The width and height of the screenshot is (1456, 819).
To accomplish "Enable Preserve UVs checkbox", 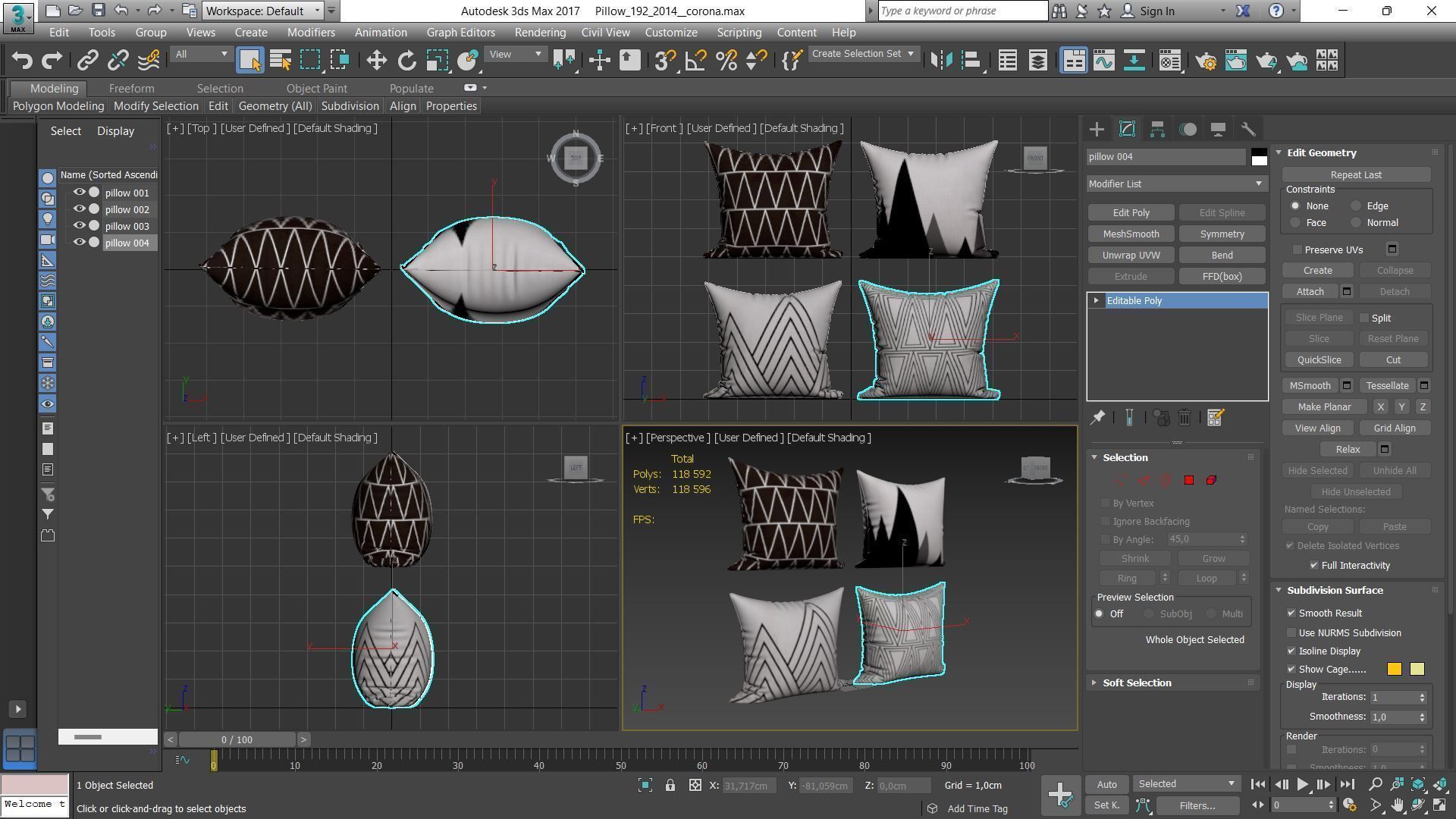I will 1298,249.
